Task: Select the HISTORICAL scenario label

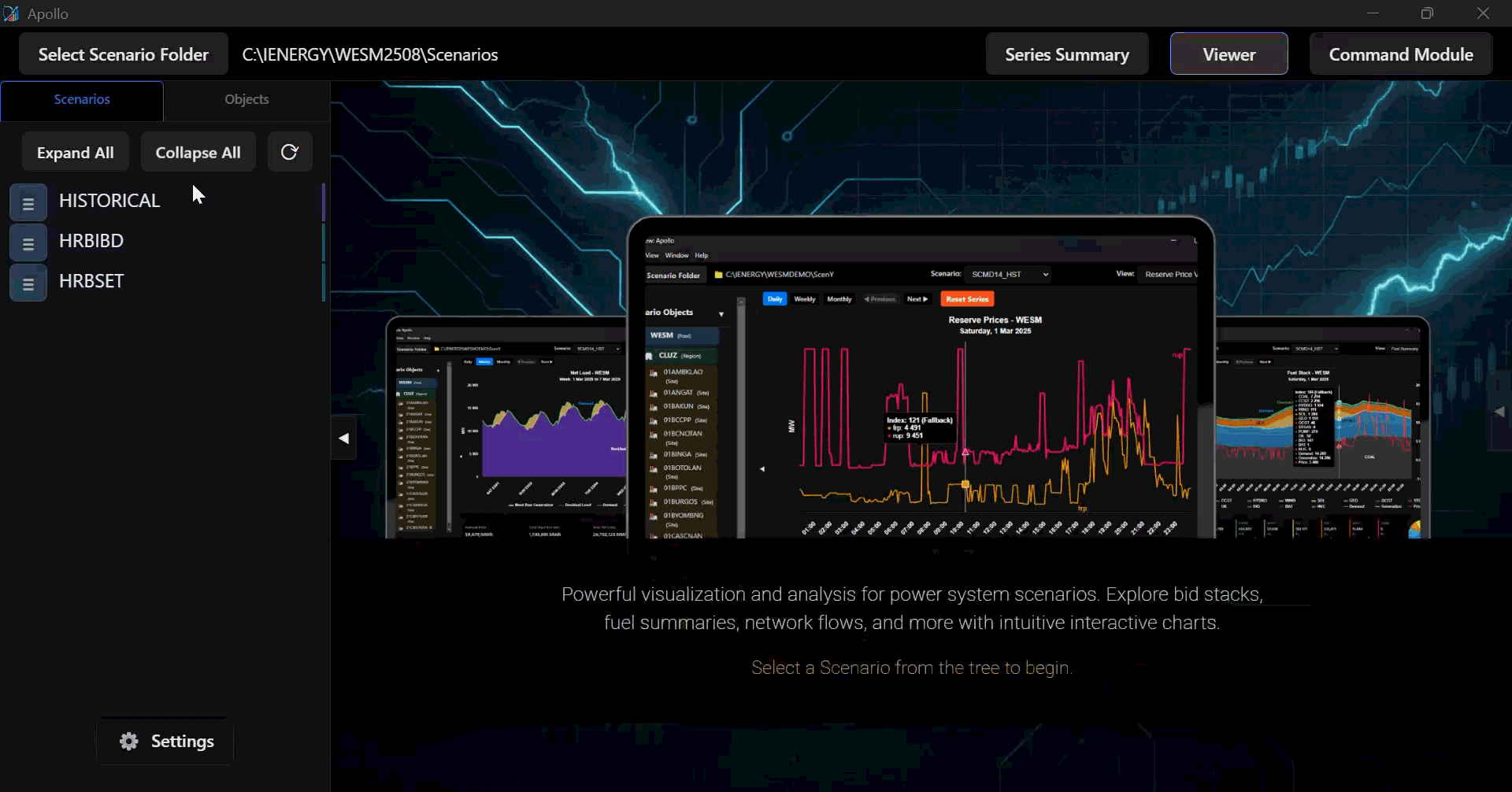Action: [x=109, y=201]
